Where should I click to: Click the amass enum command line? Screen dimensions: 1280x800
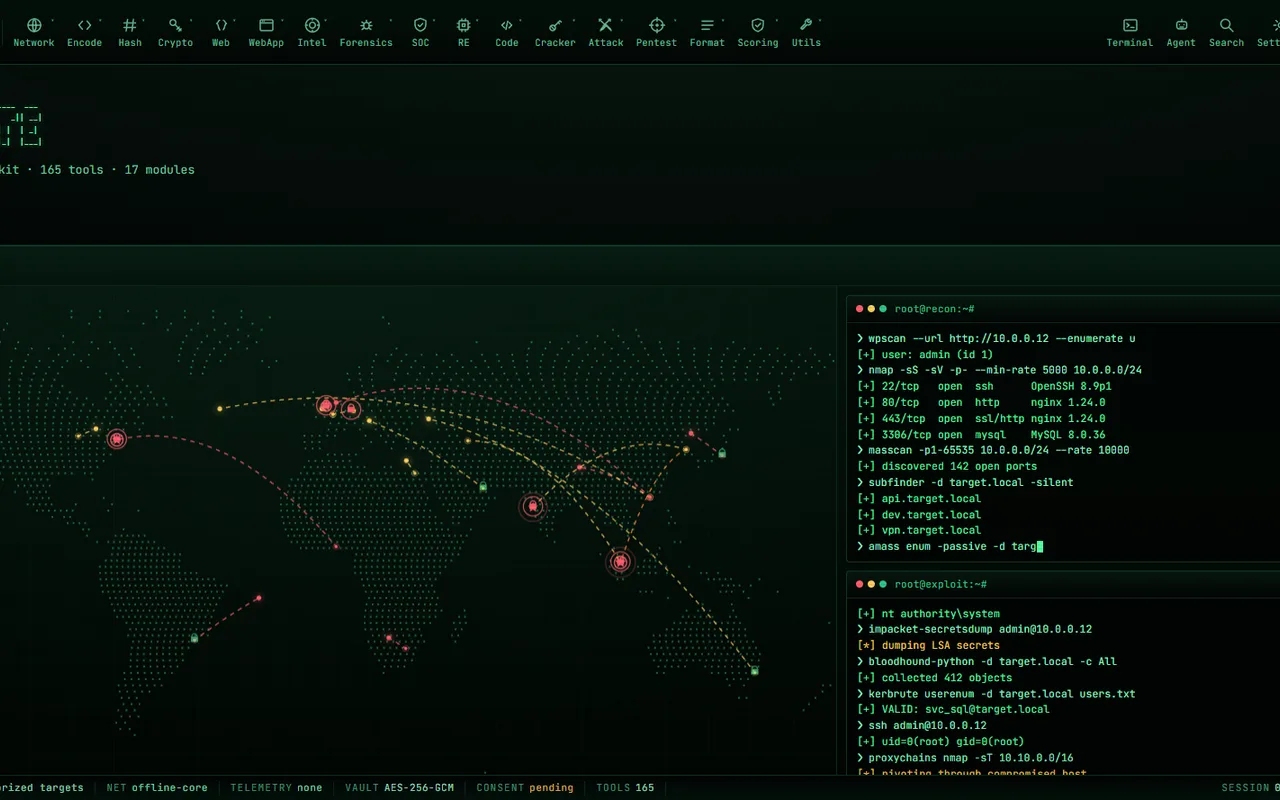pyautogui.click(x=949, y=546)
